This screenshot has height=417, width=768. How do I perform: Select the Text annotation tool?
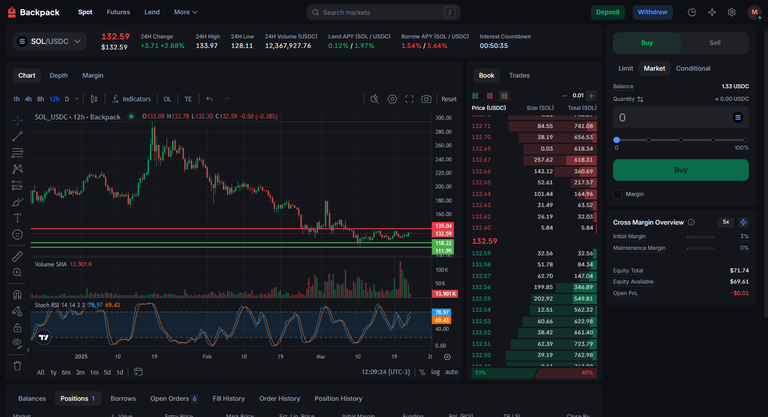(x=17, y=218)
